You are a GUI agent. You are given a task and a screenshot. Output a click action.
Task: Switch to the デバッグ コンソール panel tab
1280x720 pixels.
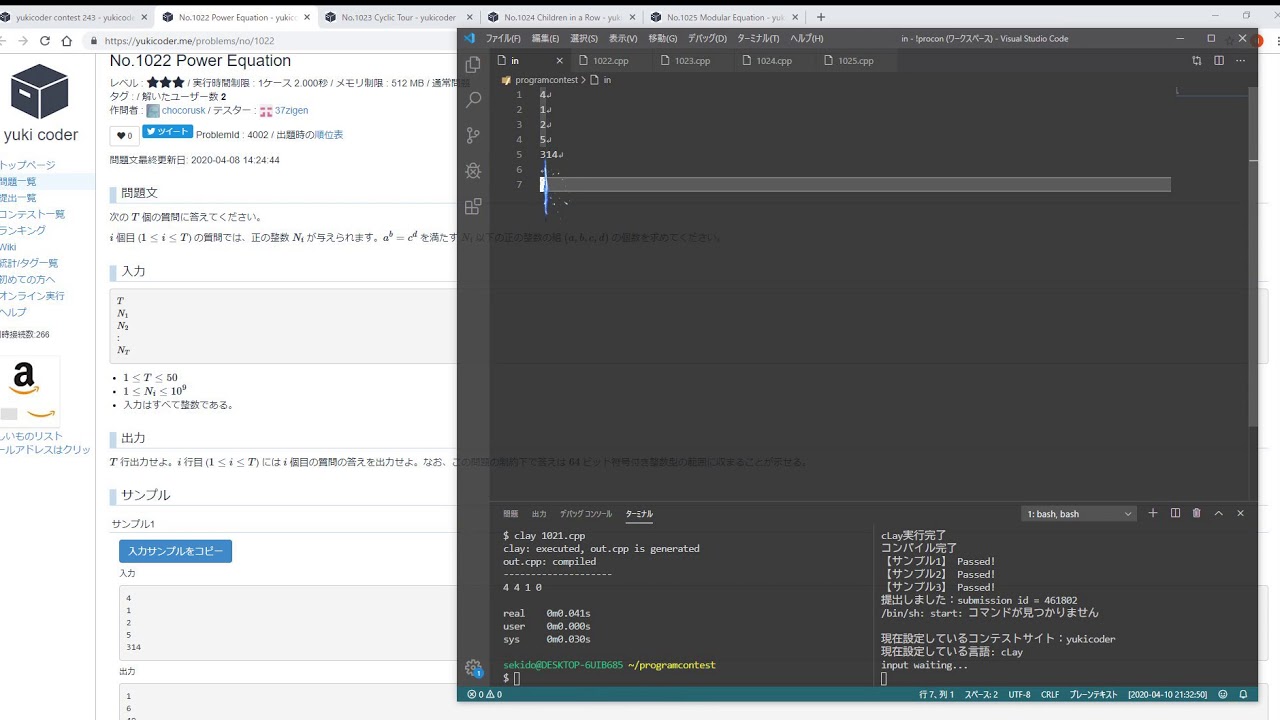click(586, 514)
